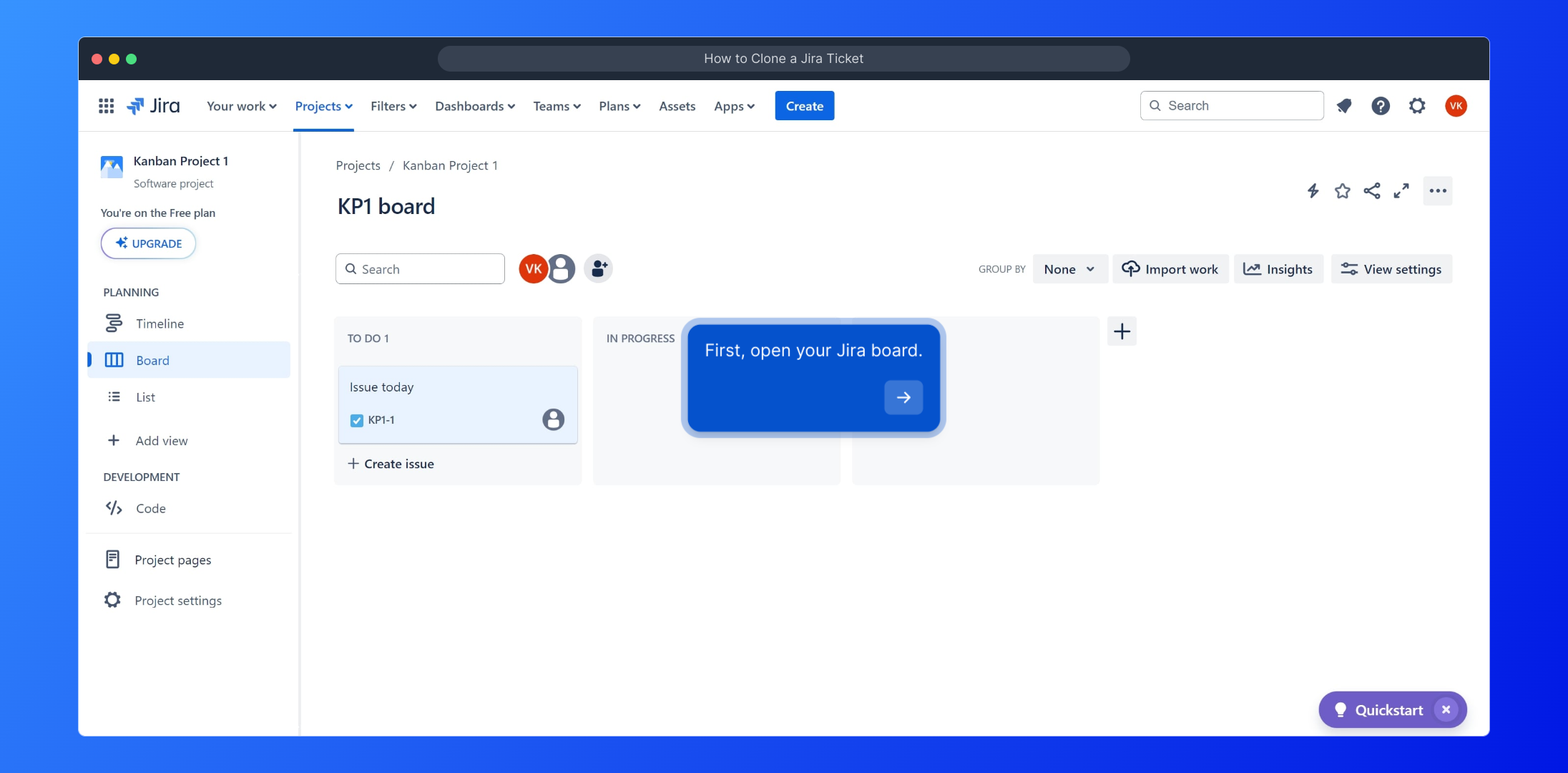Image resolution: width=1568 pixels, height=773 pixels.
Task: Click the board Search input field
Action: 420,269
